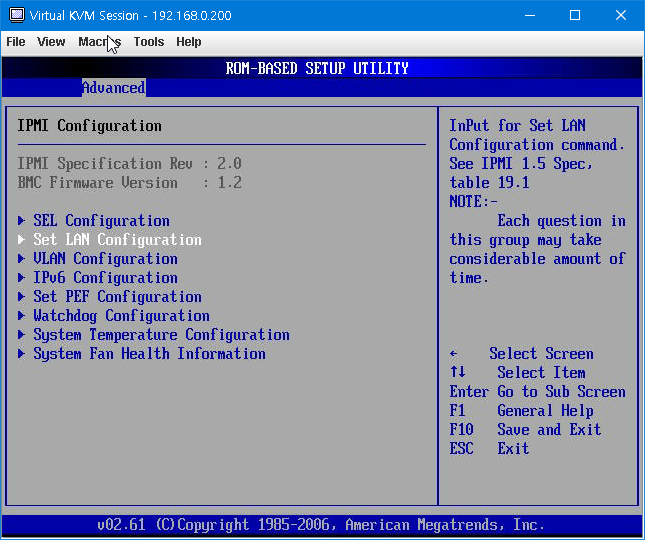Viewport: 645px width, 540px height.
Task: Click the Select Item arrows hint
Action: pyautogui.click(x=517, y=373)
